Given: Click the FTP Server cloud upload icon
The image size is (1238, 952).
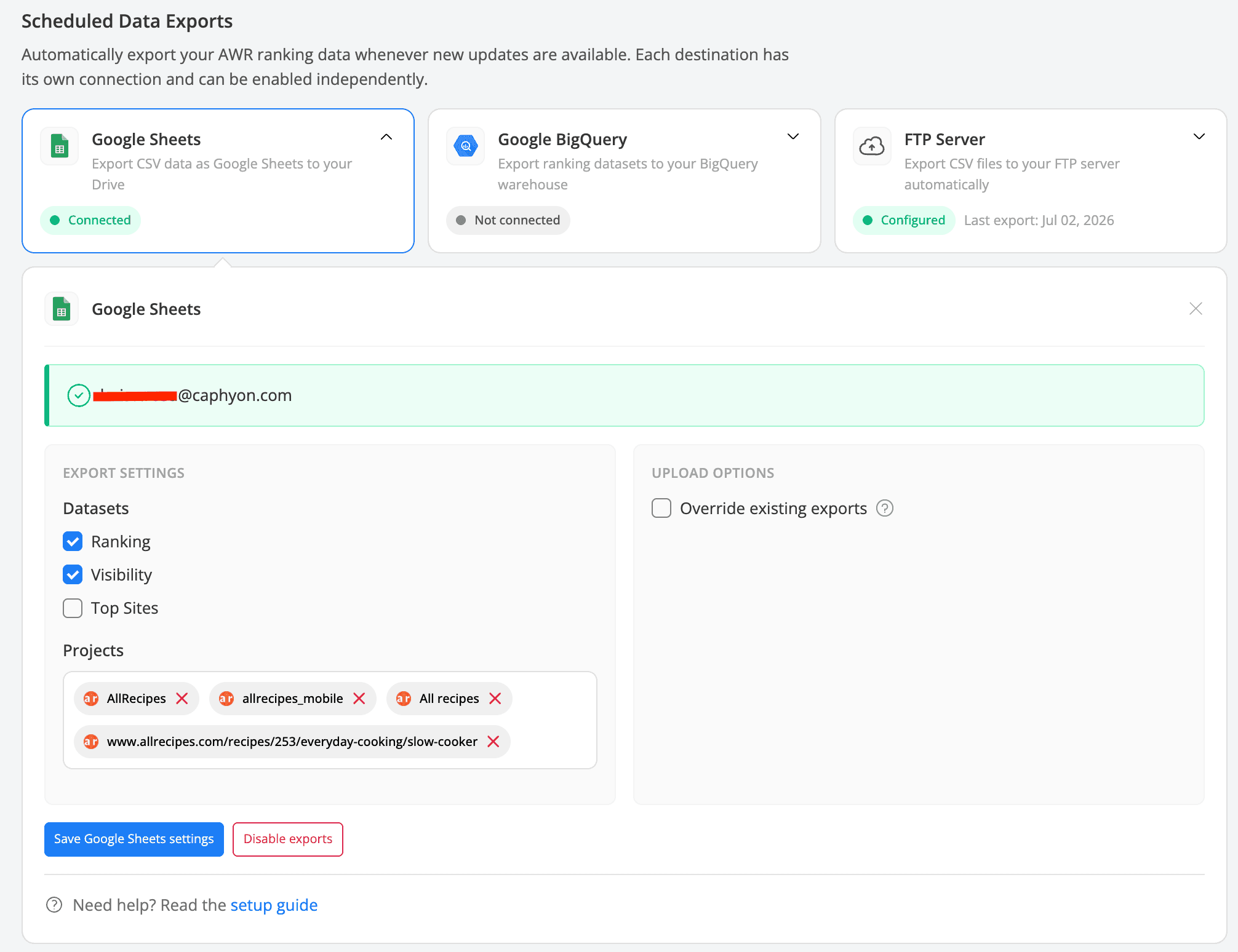Looking at the screenshot, I should [x=872, y=146].
